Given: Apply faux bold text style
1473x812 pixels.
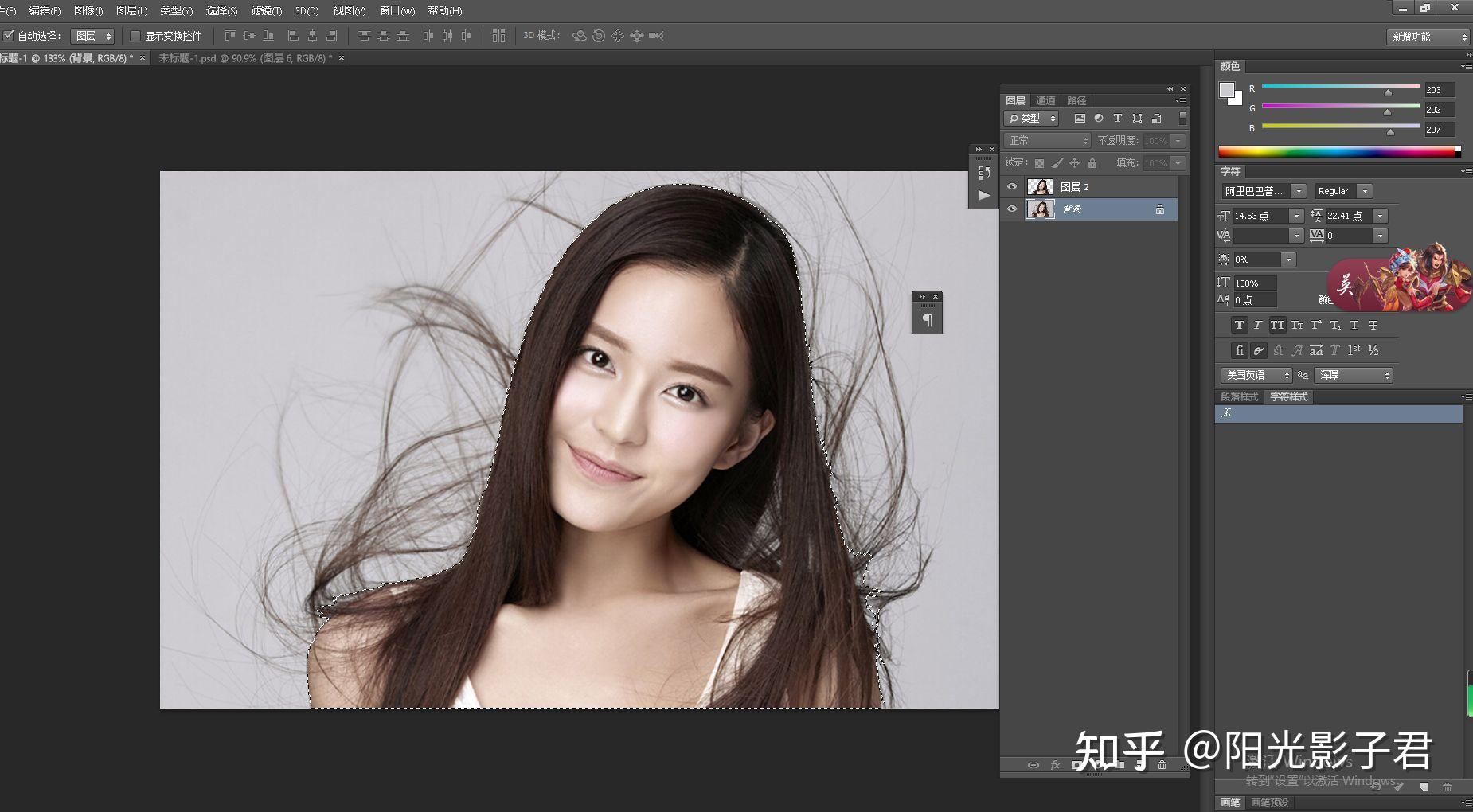Looking at the screenshot, I should tap(1239, 326).
